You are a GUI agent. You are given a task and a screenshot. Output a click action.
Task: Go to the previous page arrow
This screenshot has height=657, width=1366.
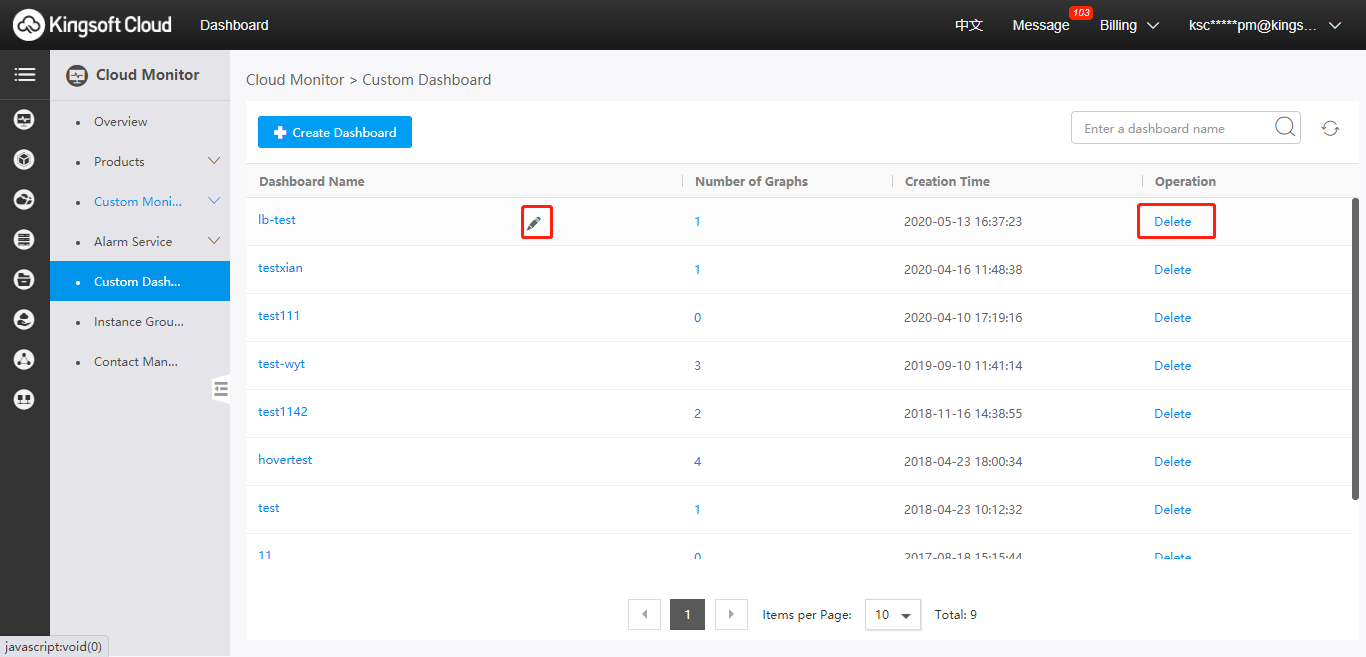644,614
